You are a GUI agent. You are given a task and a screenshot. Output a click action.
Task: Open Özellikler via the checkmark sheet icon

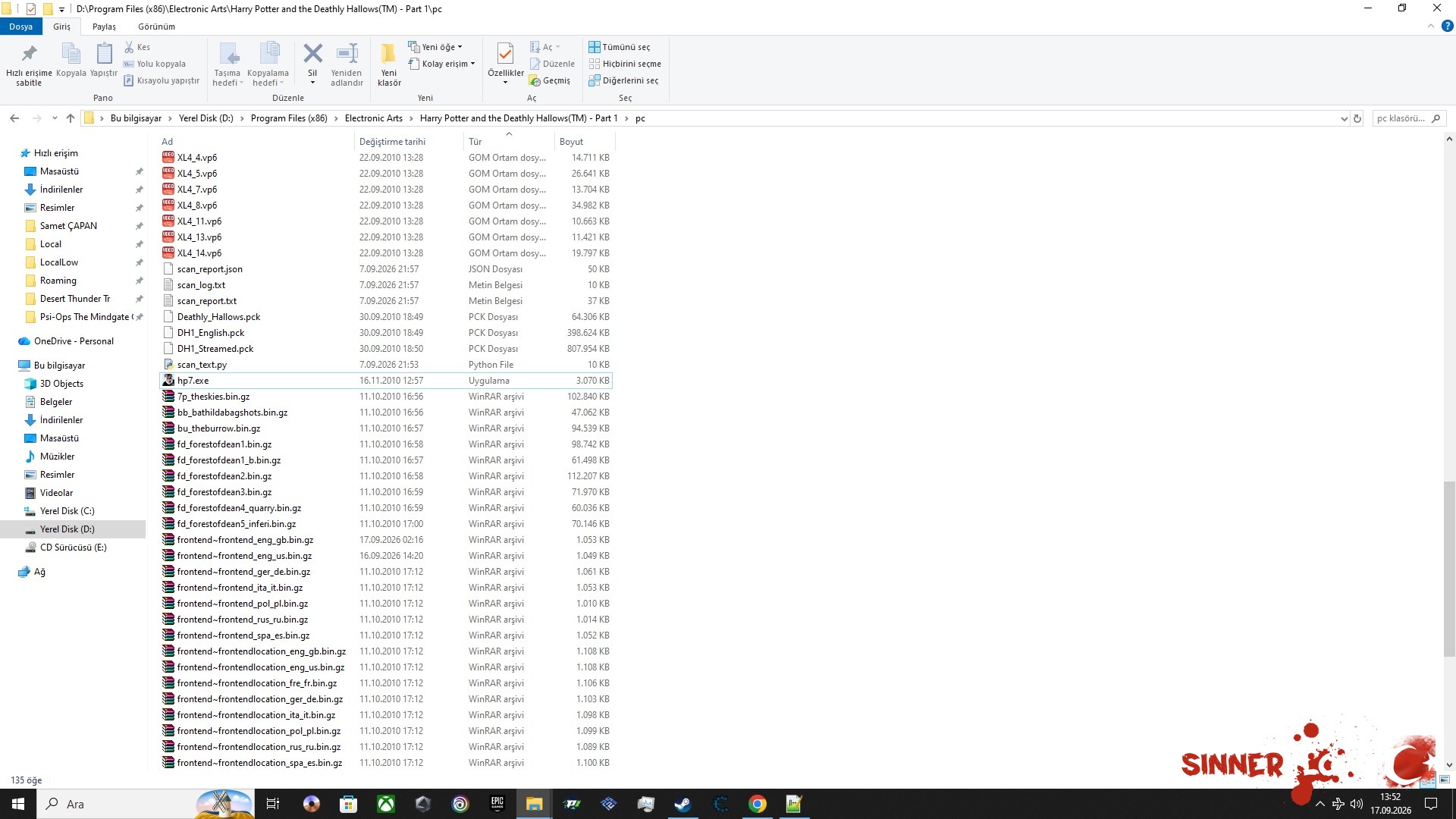pyautogui.click(x=505, y=53)
